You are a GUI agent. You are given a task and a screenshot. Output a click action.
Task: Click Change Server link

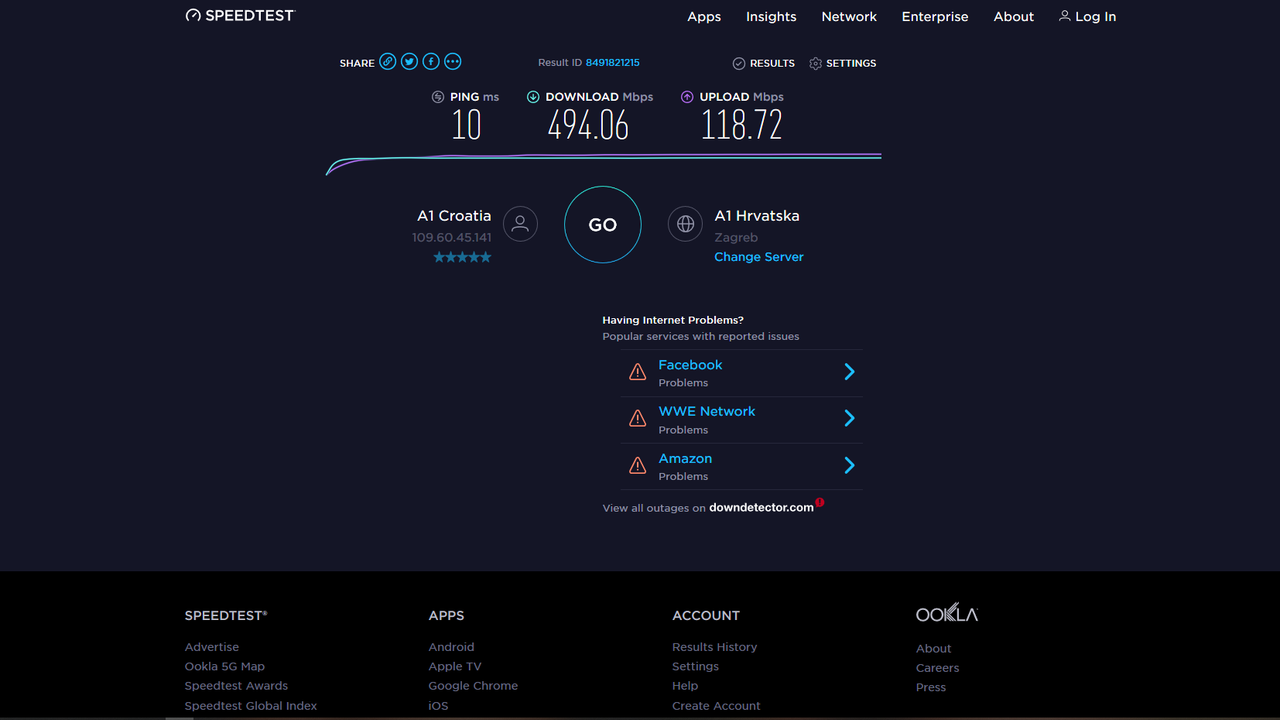click(759, 257)
